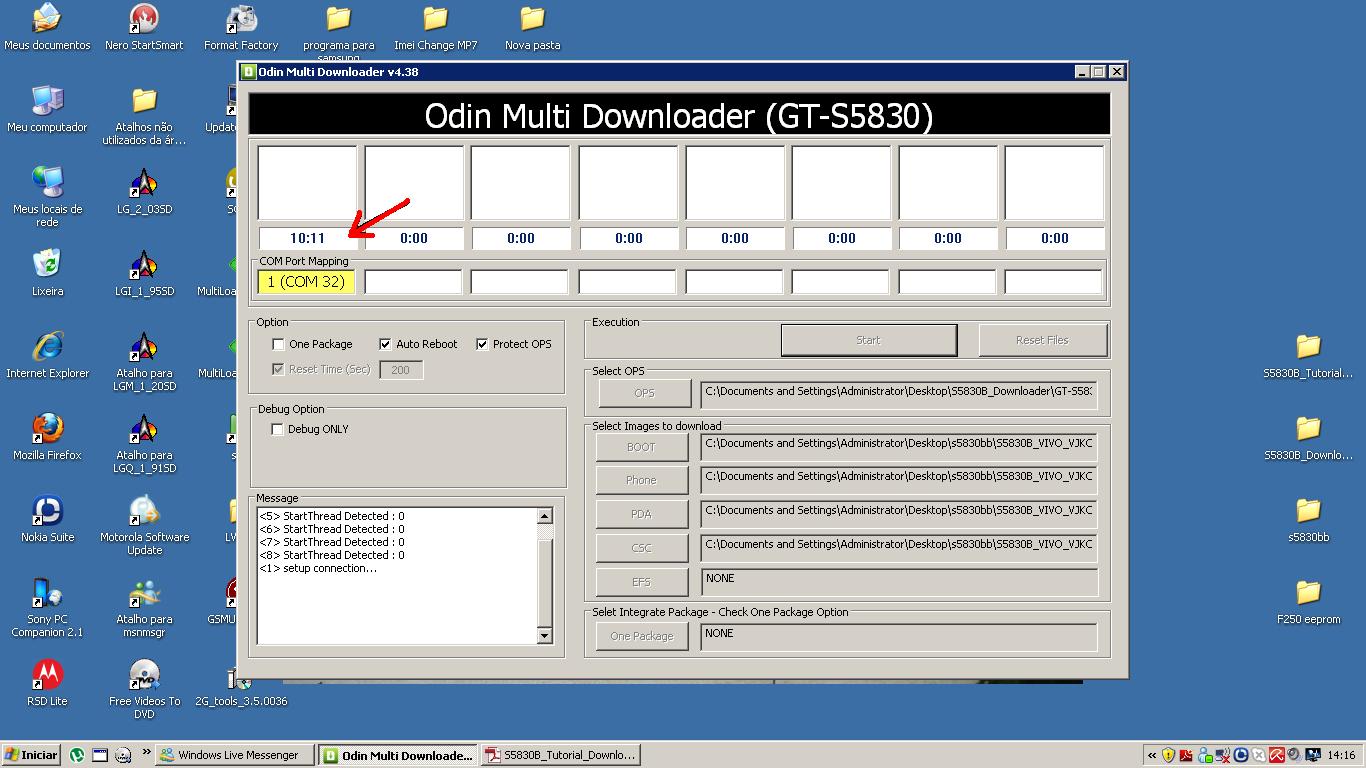Select the F250 eeprom desktop folder

(x=1308, y=602)
